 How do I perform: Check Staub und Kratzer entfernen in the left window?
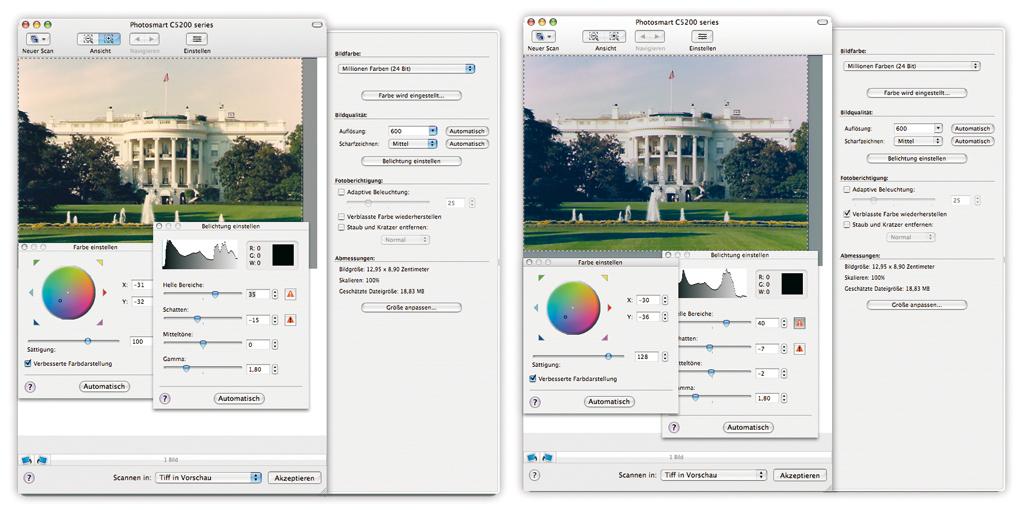pyautogui.click(x=342, y=227)
